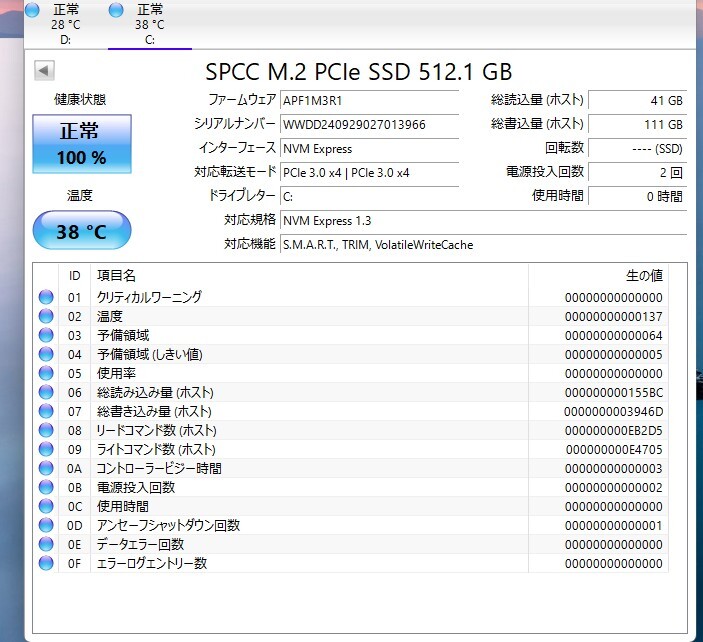Click transfer mode PCIe 3.0 x4 field

click(369, 173)
